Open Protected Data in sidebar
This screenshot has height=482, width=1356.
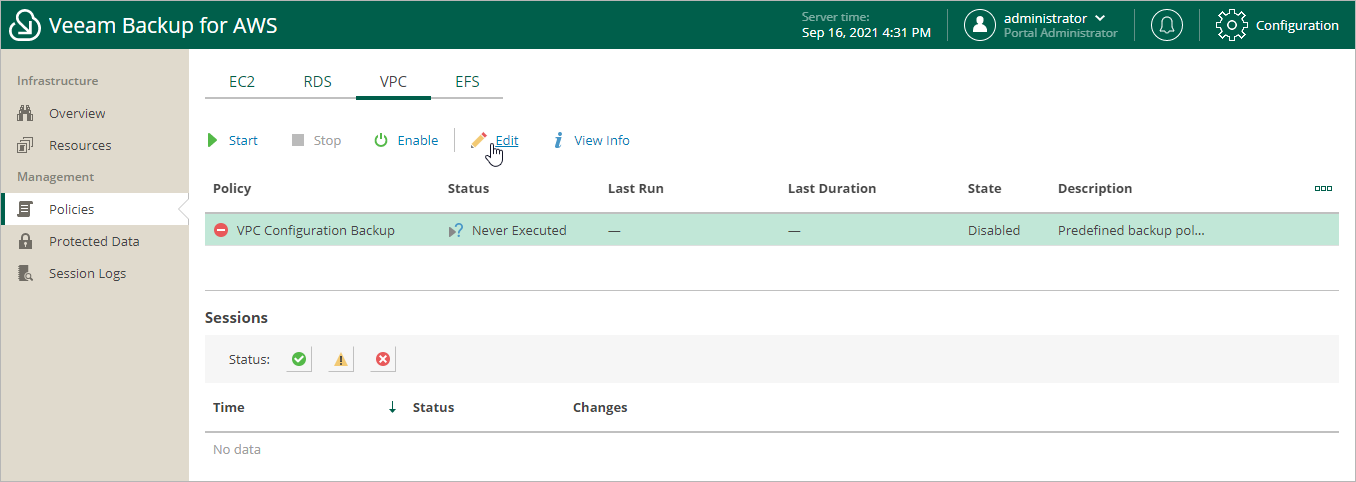coord(94,241)
